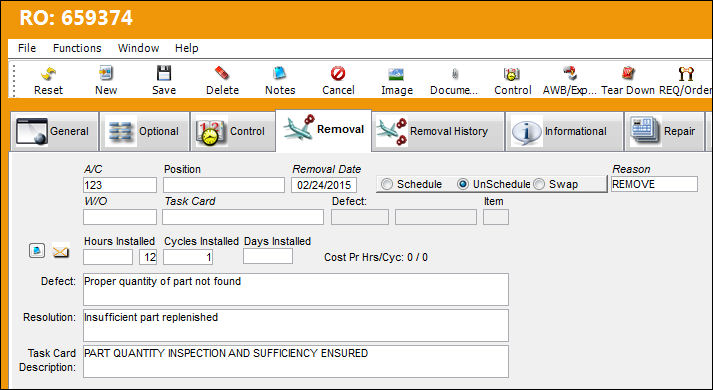
Task: Click the envelope mail icon
Action: coord(60,251)
